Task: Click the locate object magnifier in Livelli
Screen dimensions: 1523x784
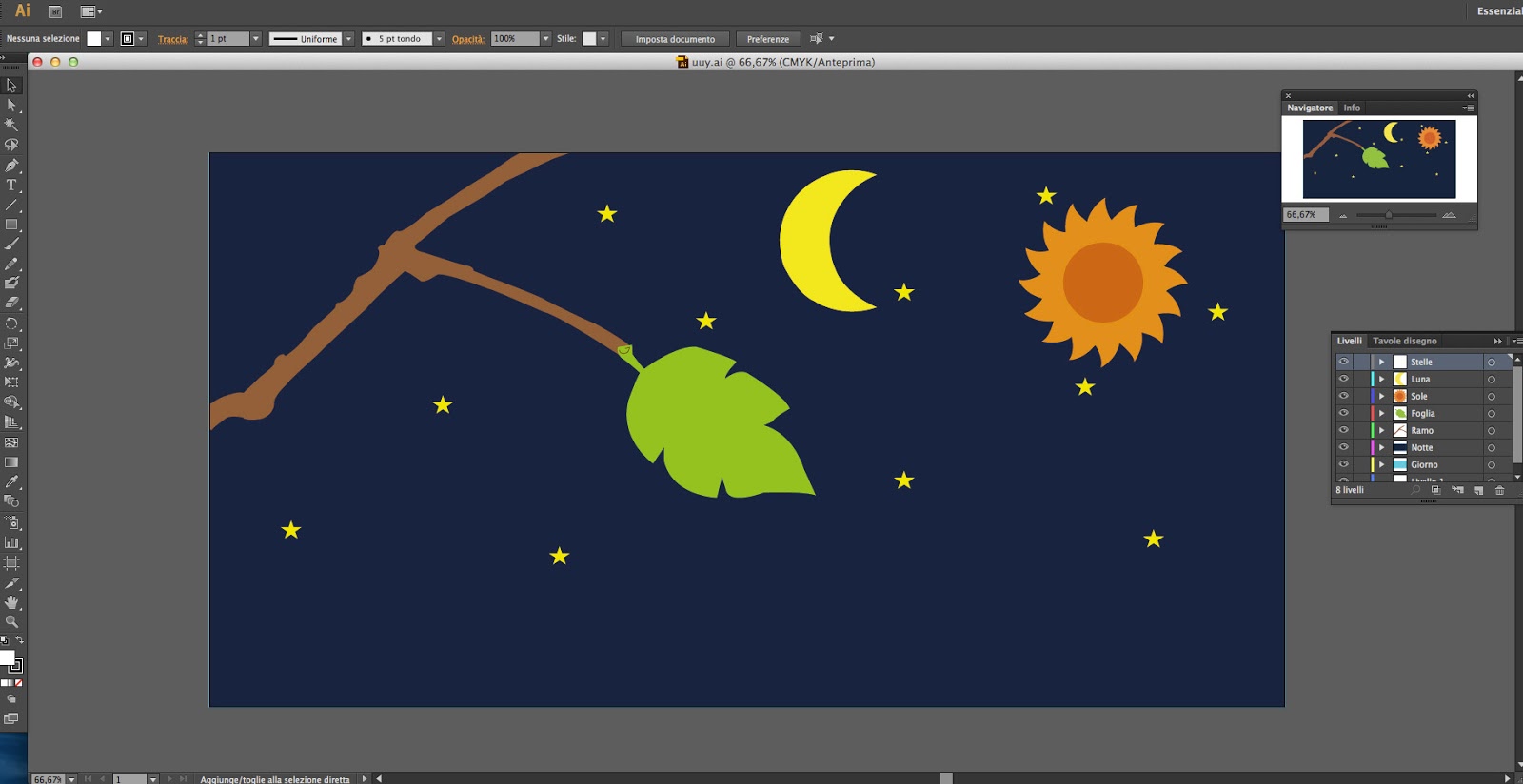Action: coord(1415,490)
